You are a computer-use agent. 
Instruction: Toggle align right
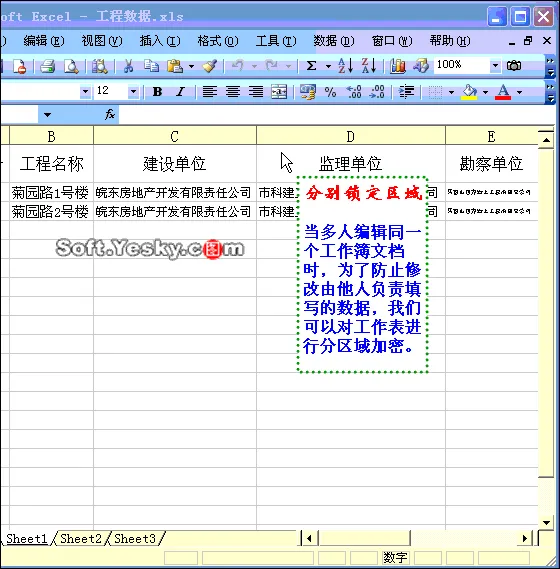pyautogui.click(x=256, y=92)
